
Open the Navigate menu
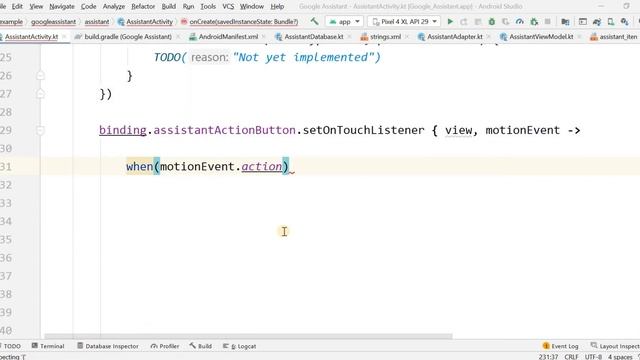pyautogui.click(x=62, y=7)
